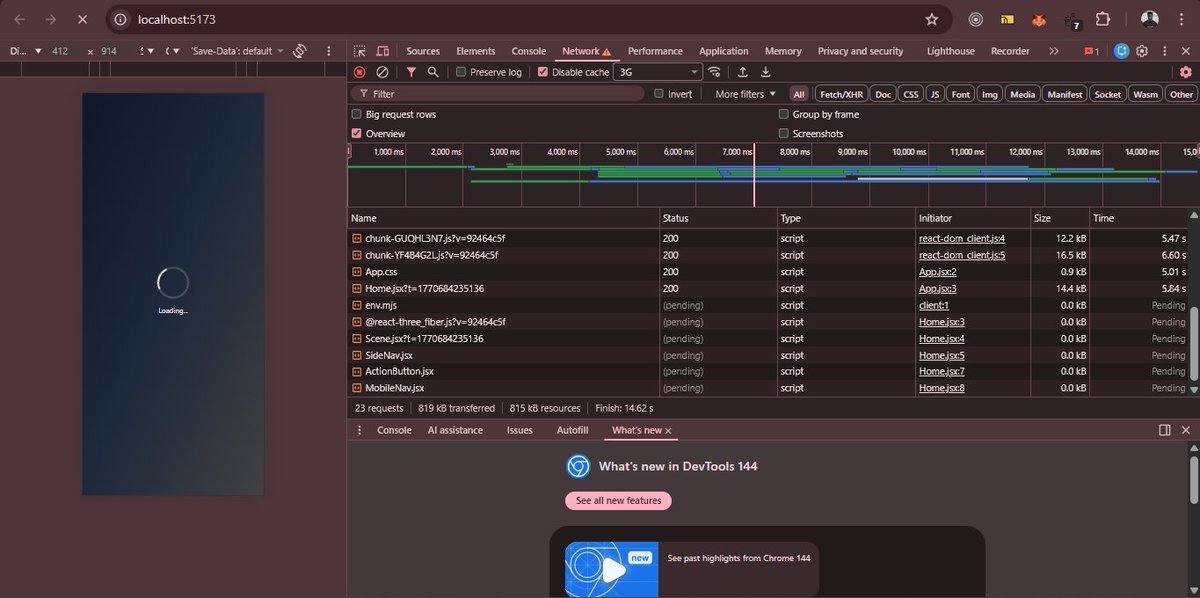Open Lighthouse tab
This screenshot has width=1200, height=598.
pyautogui.click(x=951, y=51)
